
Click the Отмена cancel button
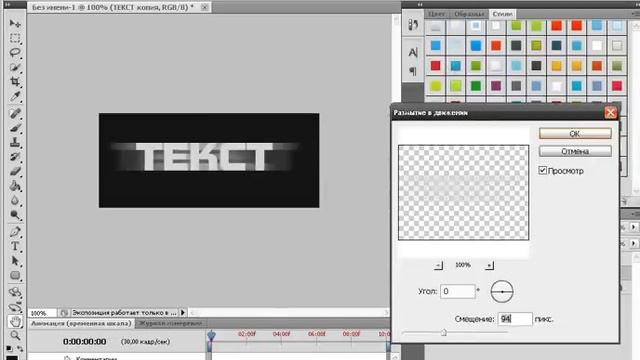coord(575,151)
